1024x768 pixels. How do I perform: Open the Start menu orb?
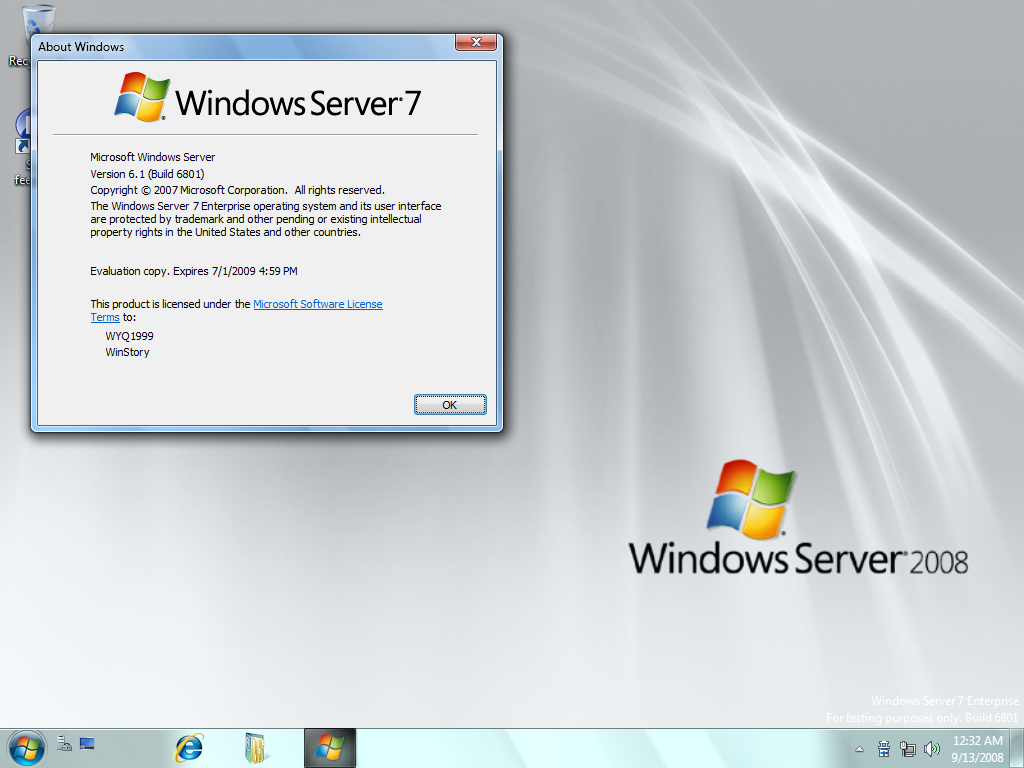pos(26,747)
